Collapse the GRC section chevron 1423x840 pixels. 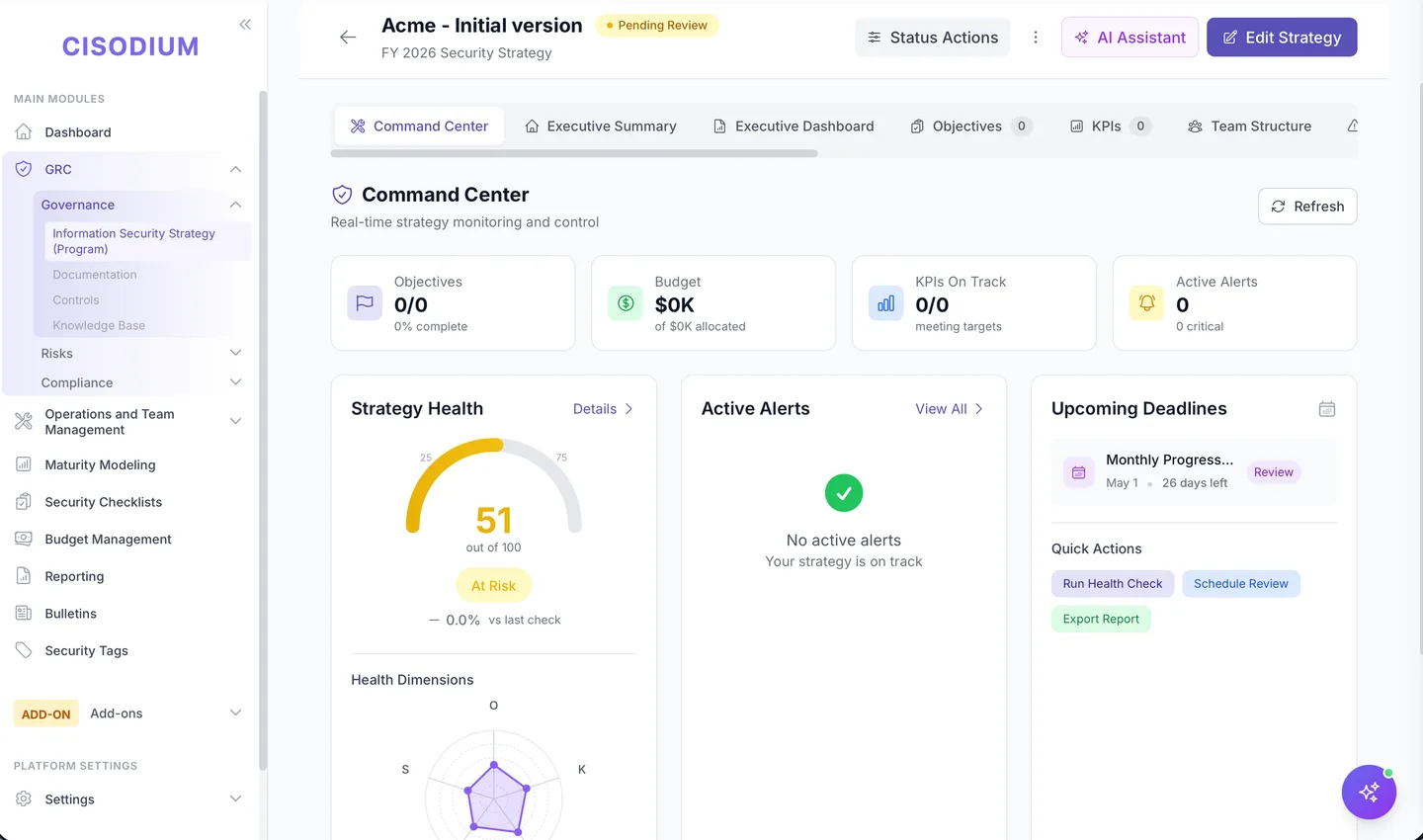click(235, 169)
